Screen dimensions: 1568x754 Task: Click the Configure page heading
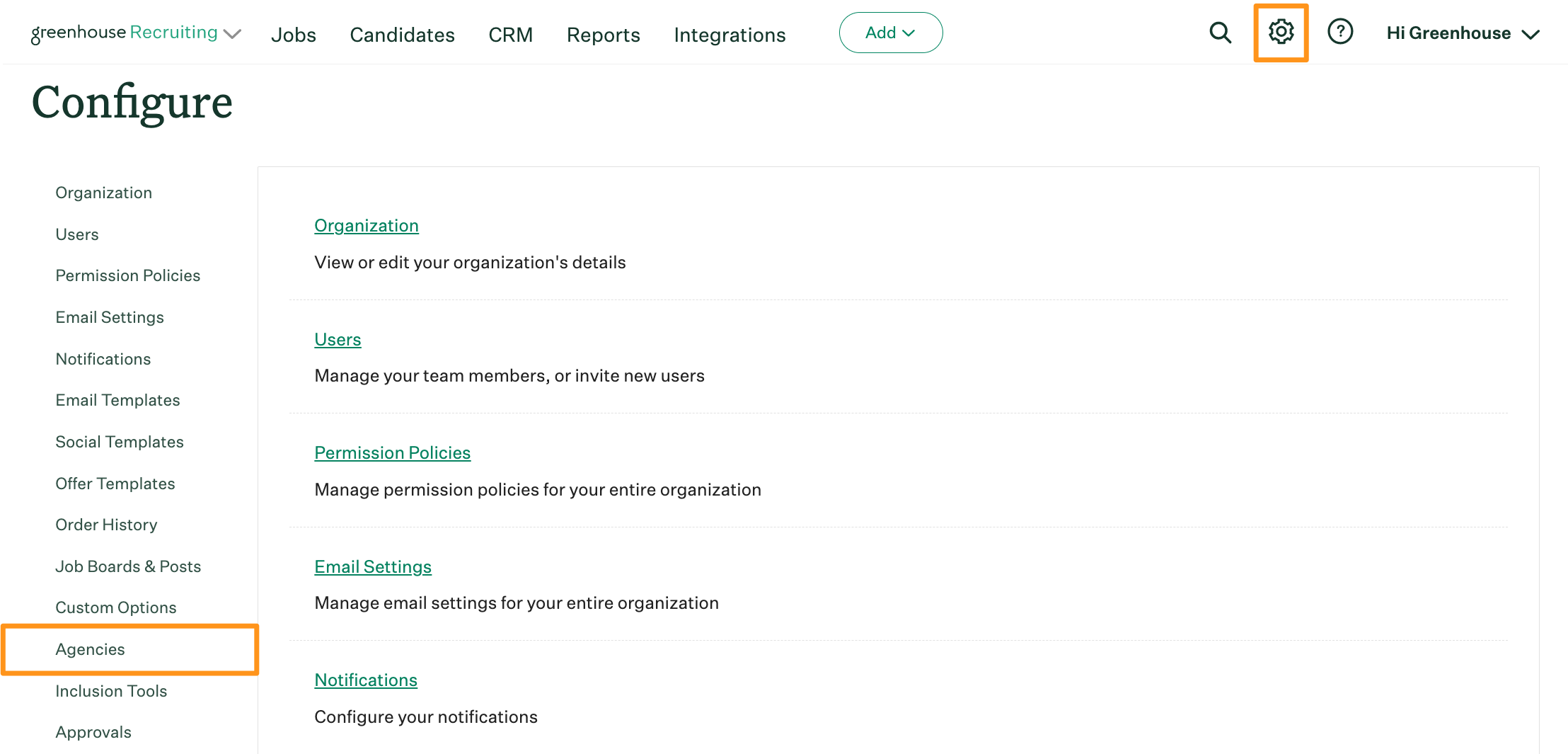[132, 103]
